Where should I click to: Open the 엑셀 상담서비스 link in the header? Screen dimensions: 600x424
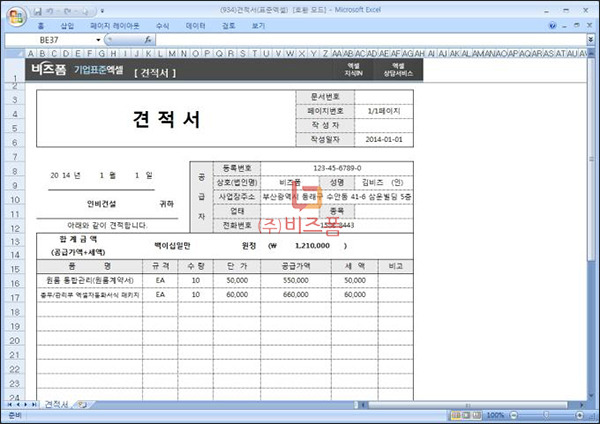398,70
